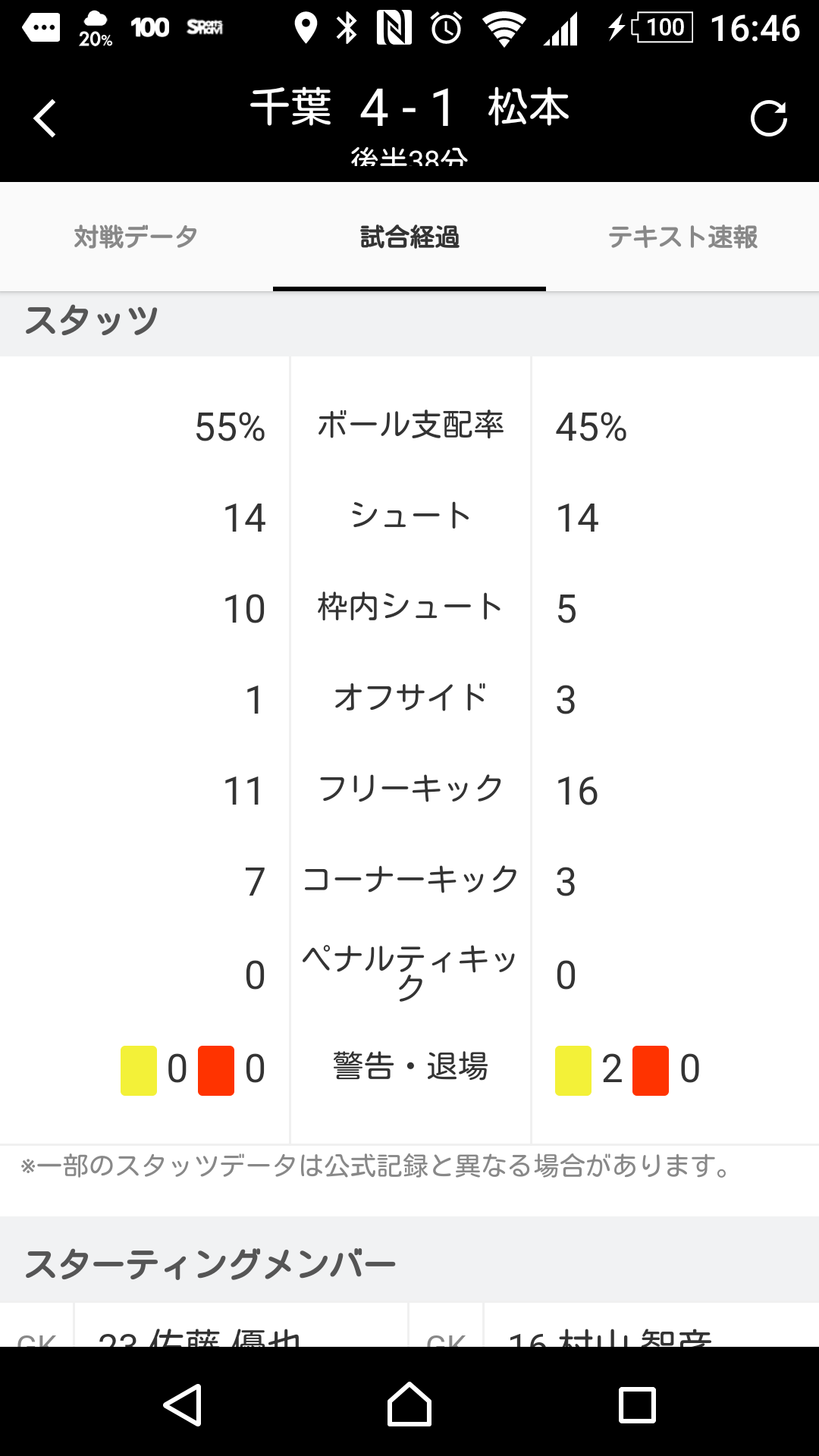The height and width of the screenshot is (1456, 819).
Task: Tap the 千葉 team name
Action: click(x=291, y=108)
